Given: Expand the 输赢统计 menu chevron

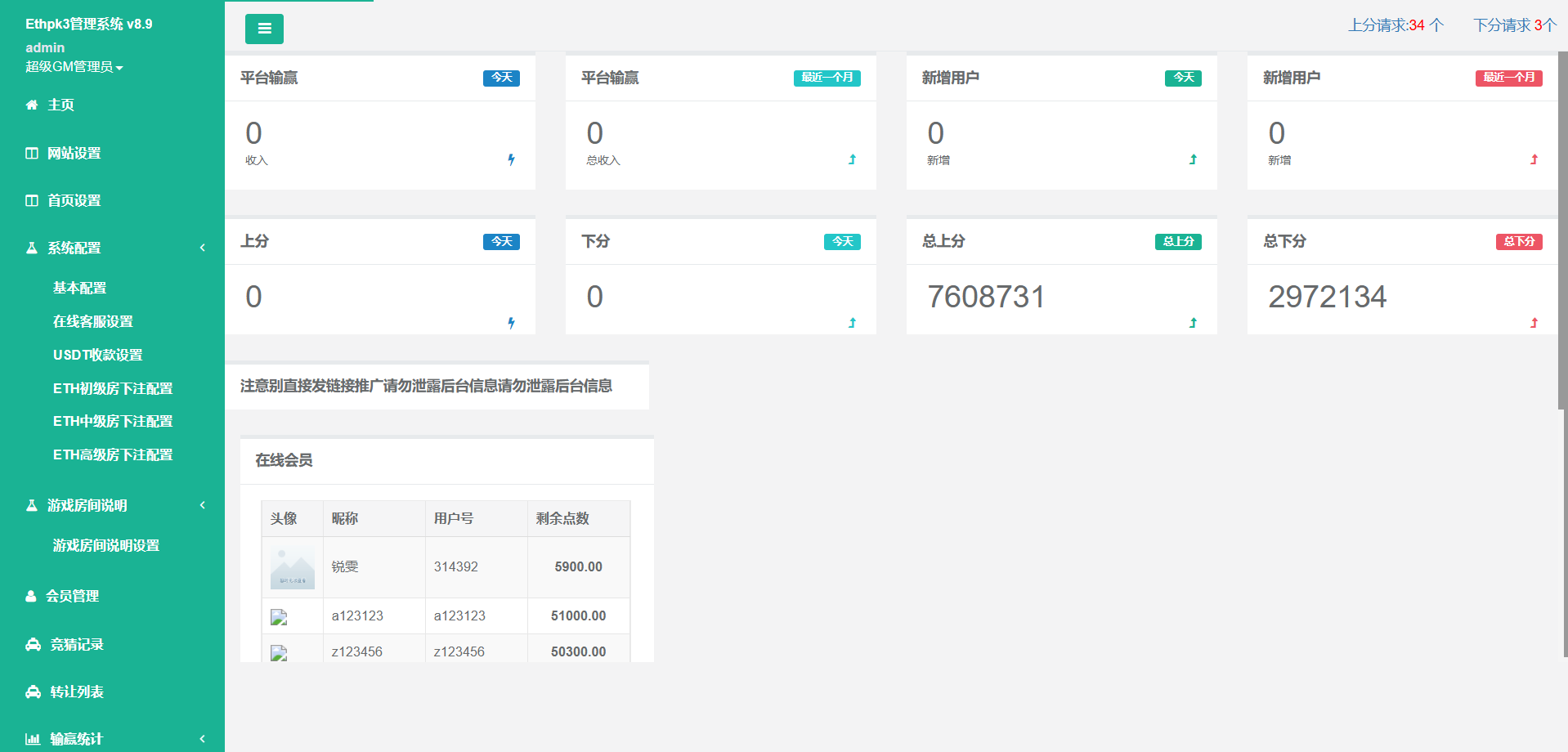Looking at the screenshot, I should (x=203, y=739).
